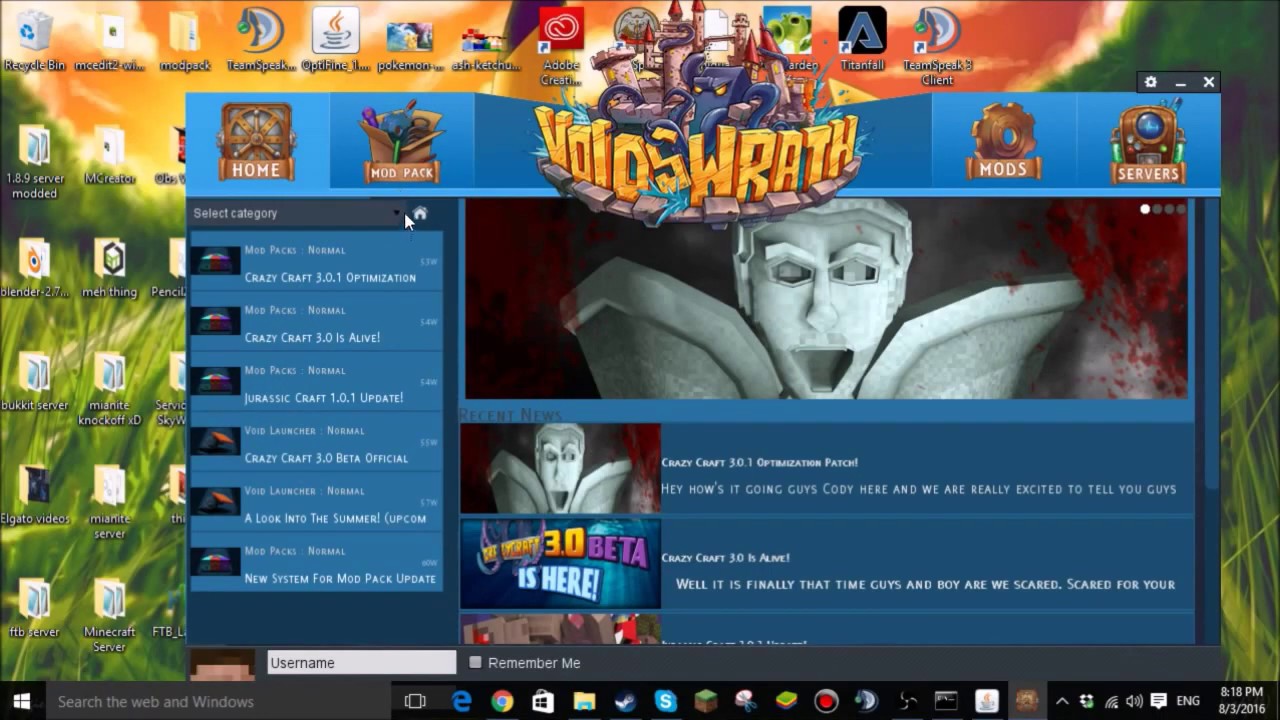Click the Void Launcher thumbnail for Crazy Craft 3.0 Beta Official

tap(215, 441)
